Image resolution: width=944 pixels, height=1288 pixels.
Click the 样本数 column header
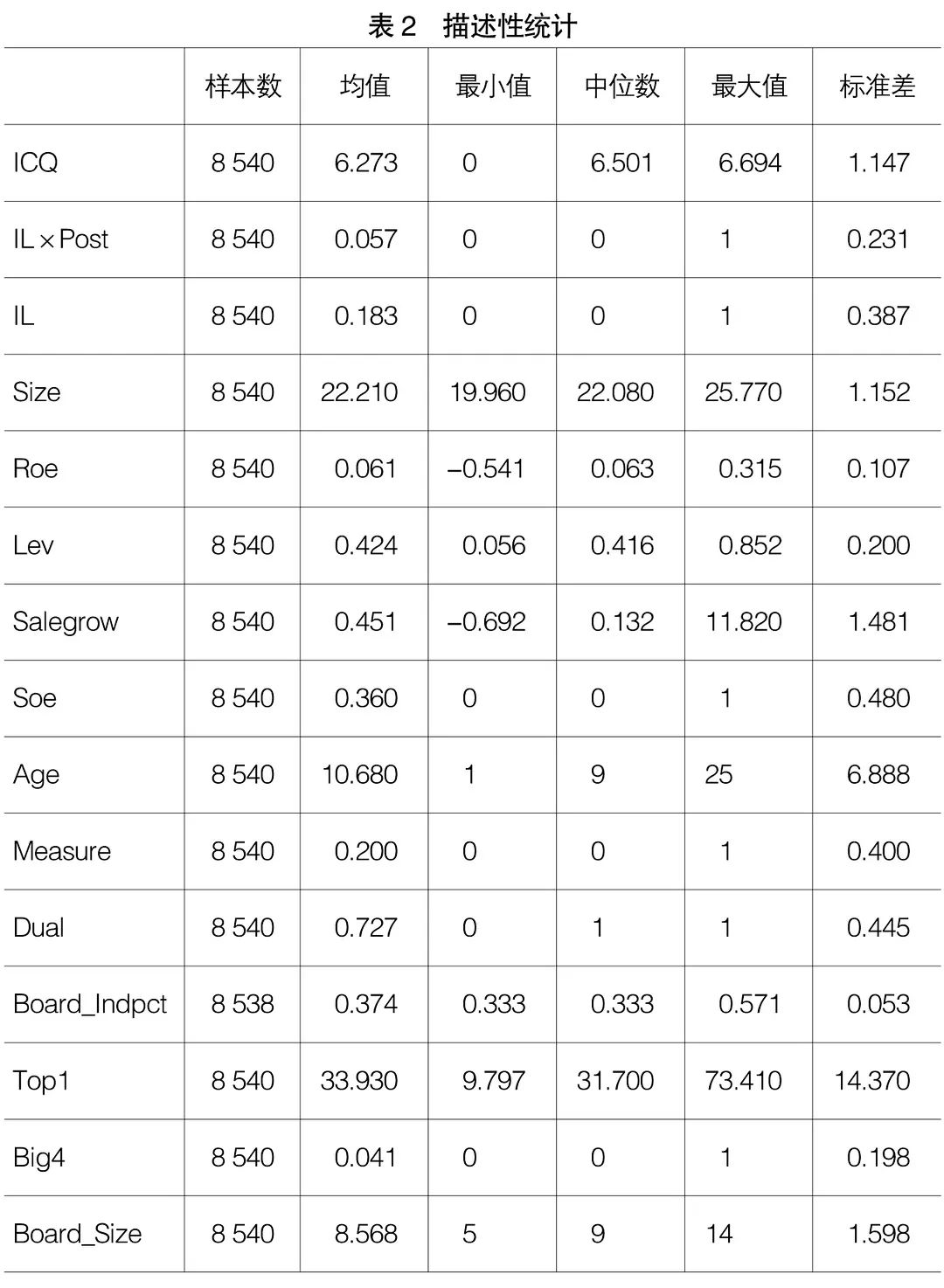[x=243, y=87]
